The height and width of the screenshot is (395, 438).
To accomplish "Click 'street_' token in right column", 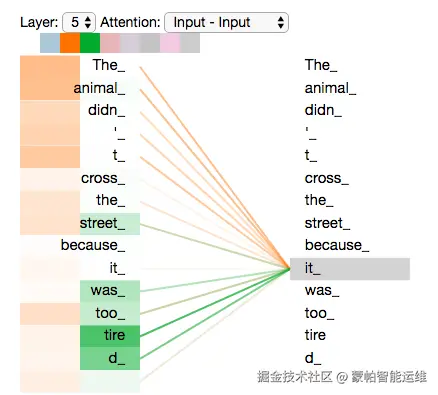I will [327, 223].
